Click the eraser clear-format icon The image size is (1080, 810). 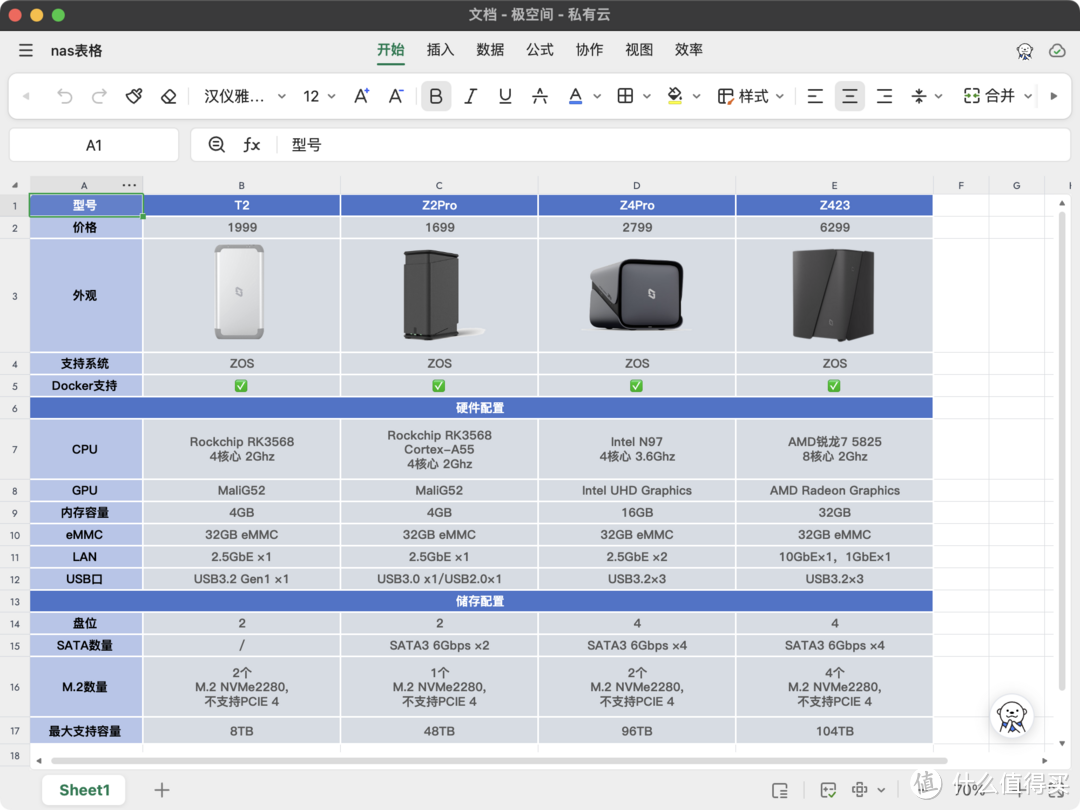pos(169,96)
